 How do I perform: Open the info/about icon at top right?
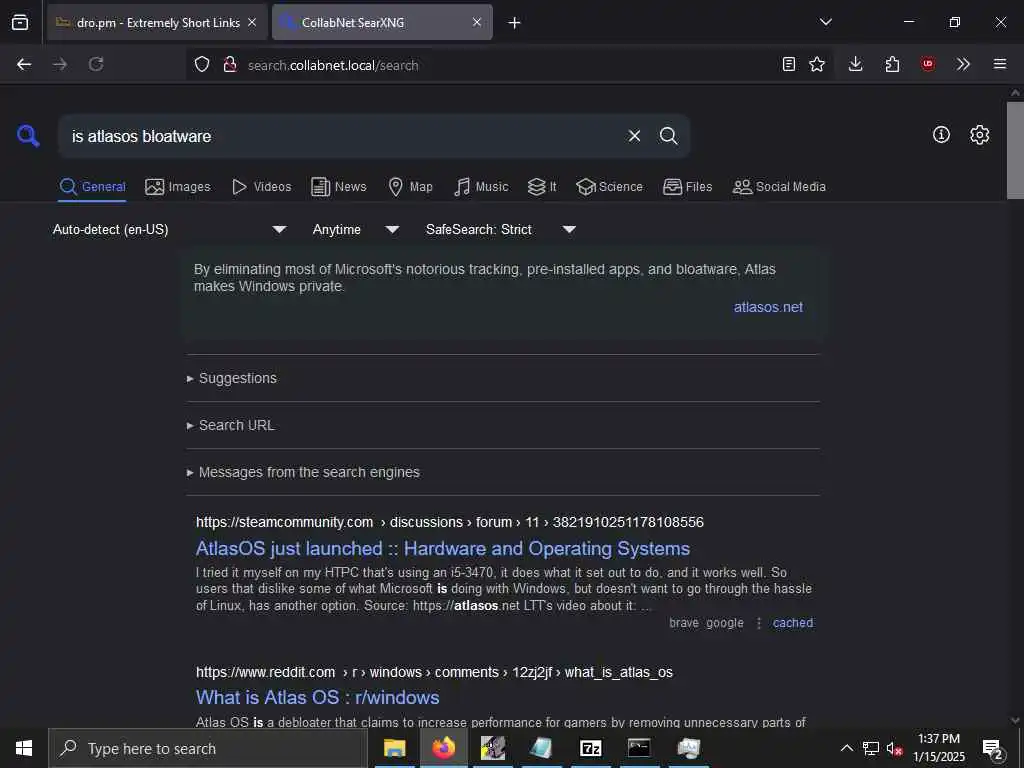(941, 135)
